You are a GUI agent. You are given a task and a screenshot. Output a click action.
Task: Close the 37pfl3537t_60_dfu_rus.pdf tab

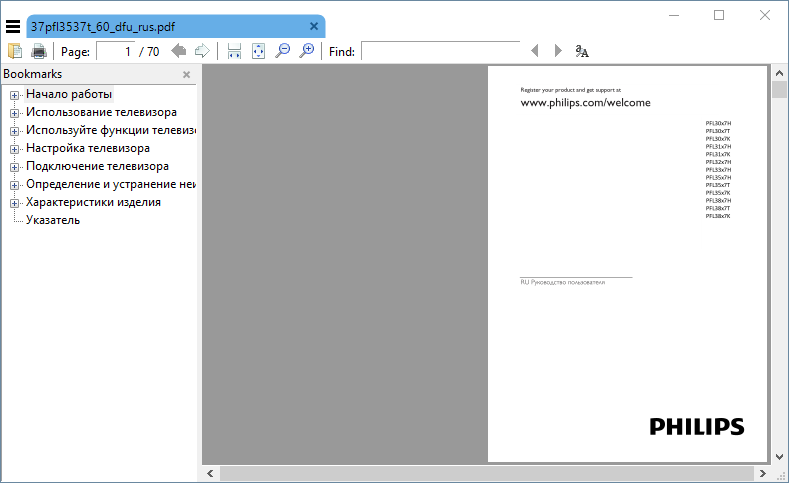313,26
